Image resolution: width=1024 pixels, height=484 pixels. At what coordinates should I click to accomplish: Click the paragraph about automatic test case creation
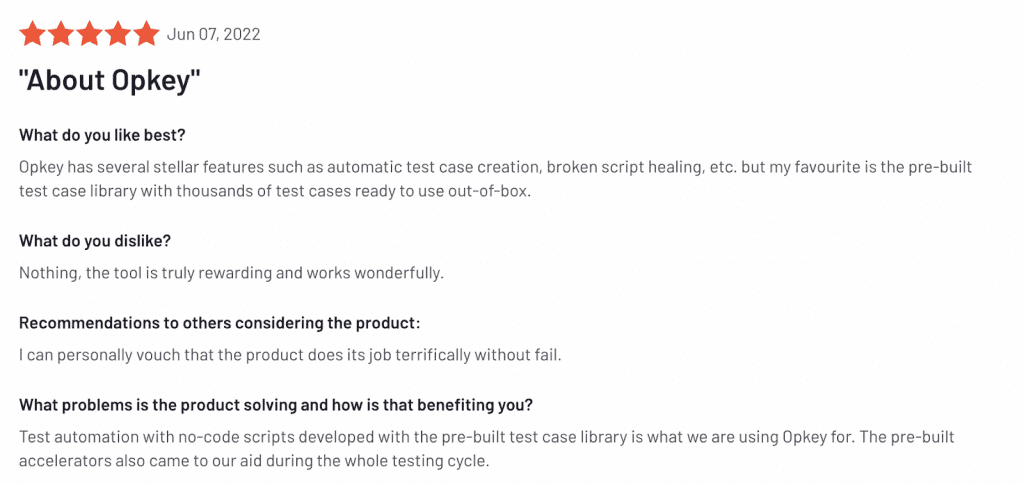click(495, 166)
